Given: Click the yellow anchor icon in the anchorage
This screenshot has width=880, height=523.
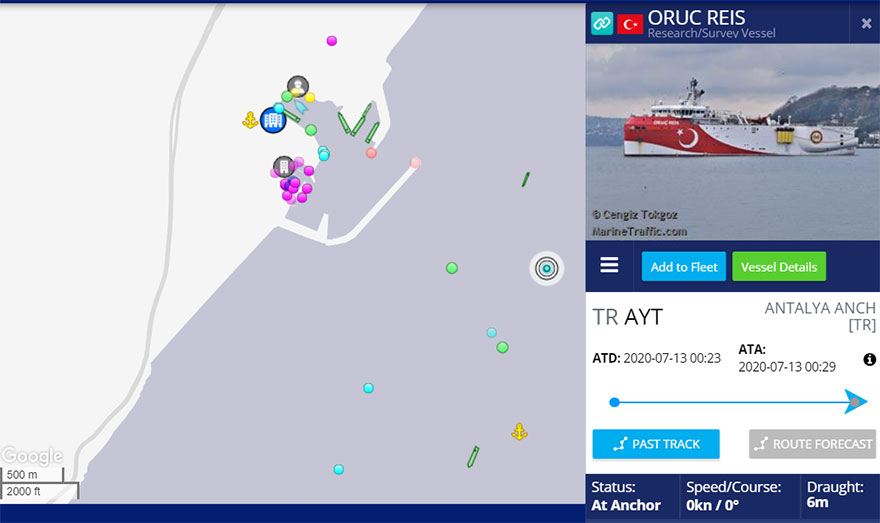Looking at the screenshot, I should pyautogui.click(x=519, y=432).
